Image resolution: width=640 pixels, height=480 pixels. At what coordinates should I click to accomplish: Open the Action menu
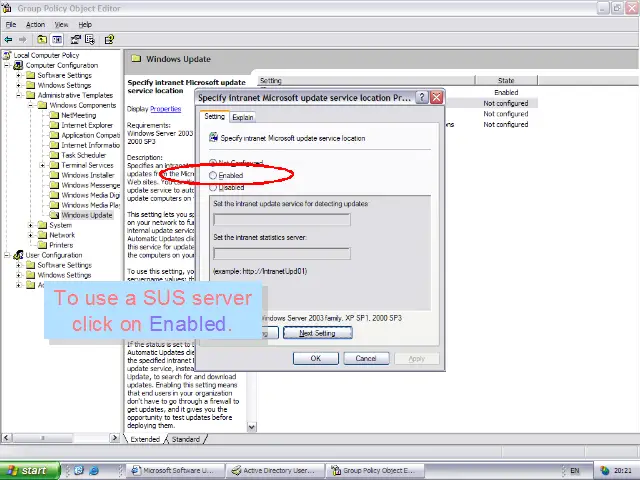coord(35,24)
